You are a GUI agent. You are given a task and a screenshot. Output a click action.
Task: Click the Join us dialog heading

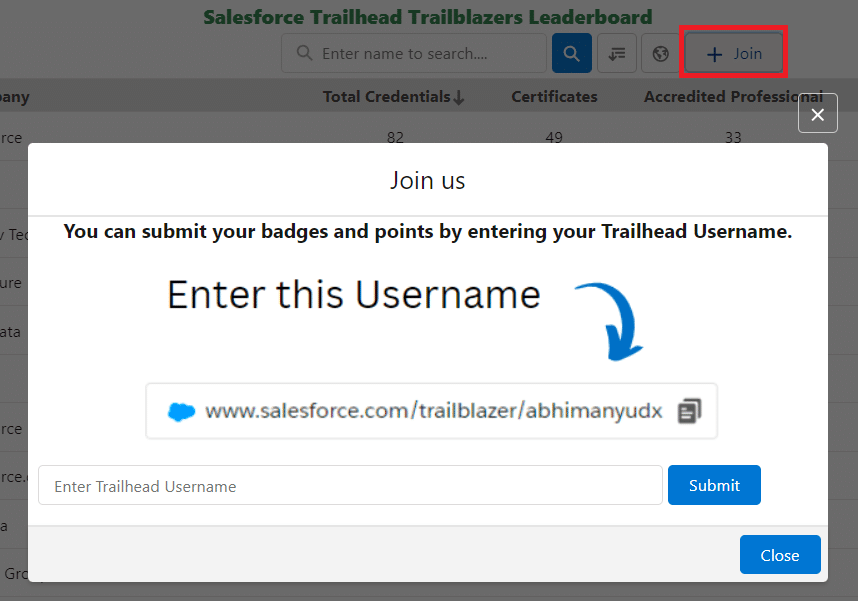(x=427, y=181)
